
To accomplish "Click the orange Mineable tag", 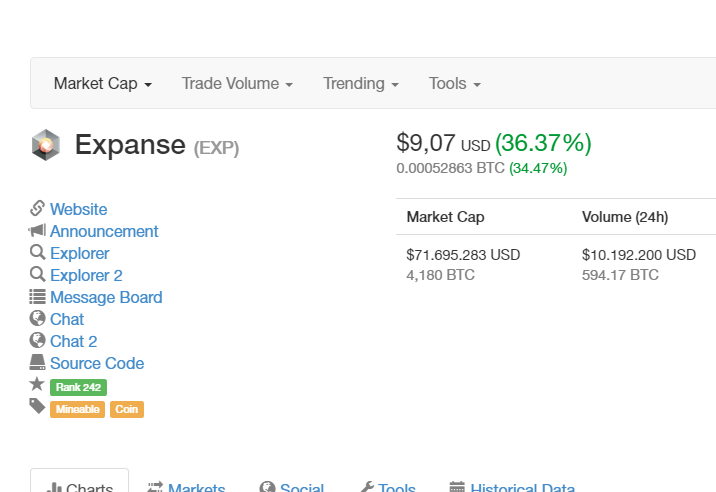I will [x=77, y=409].
